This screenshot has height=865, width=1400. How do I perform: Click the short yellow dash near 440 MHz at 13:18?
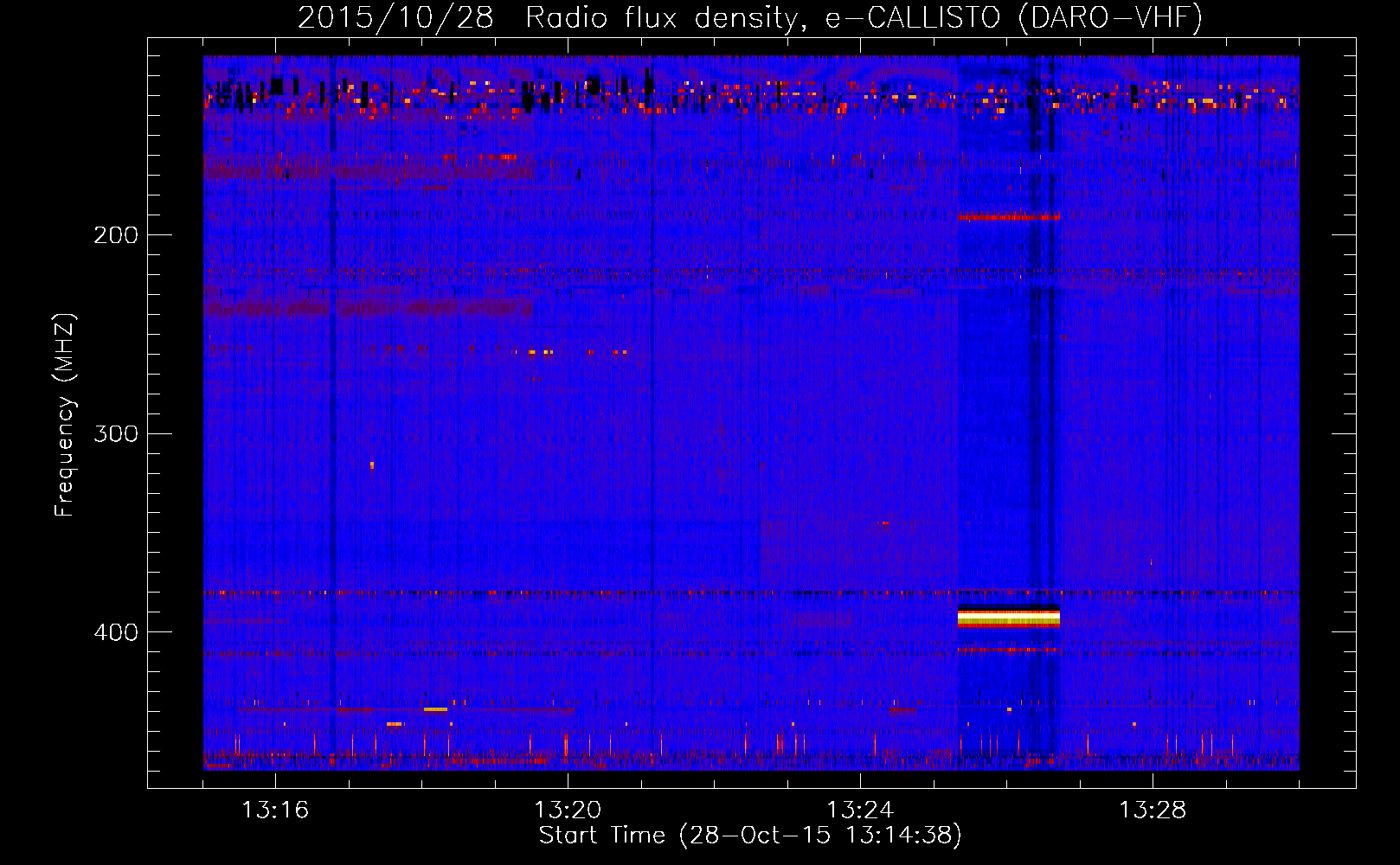(x=435, y=709)
